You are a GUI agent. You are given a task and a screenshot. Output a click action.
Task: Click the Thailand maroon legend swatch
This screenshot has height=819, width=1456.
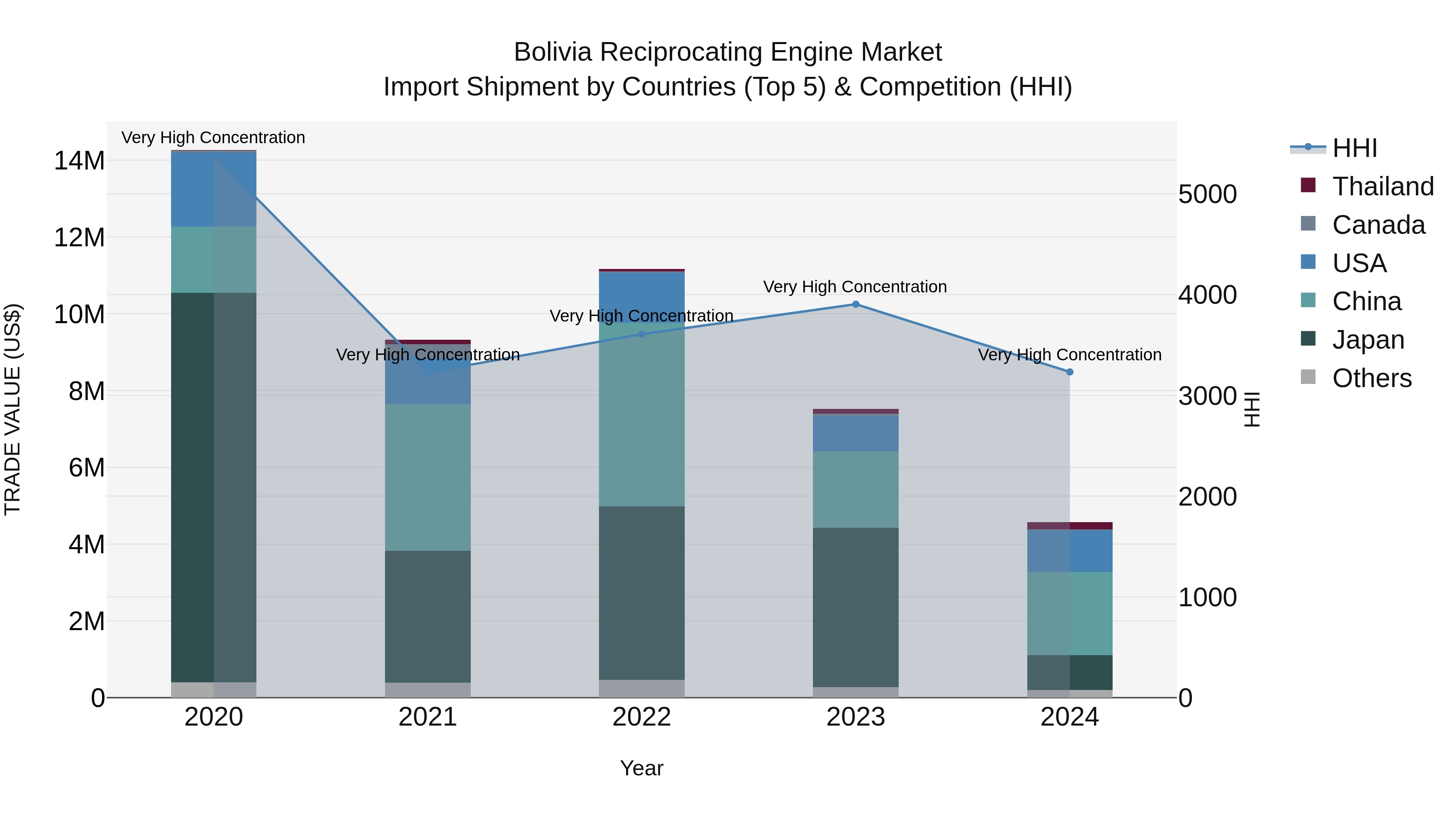pos(1308,185)
